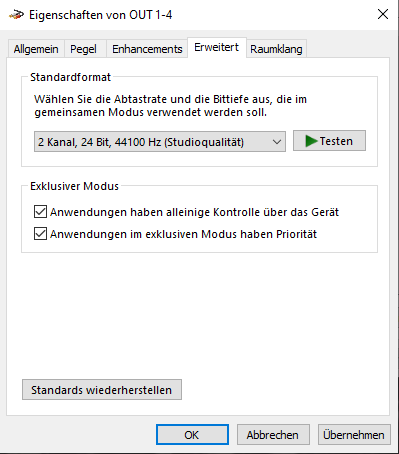The height and width of the screenshot is (454, 399).
Task: Toggle 'exklusiven Modus haben Priorität' checkbox
Action: (40, 234)
